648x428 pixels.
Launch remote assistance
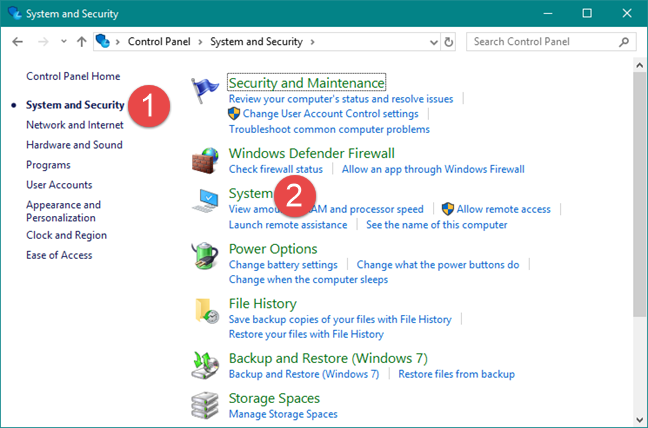click(x=288, y=225)
